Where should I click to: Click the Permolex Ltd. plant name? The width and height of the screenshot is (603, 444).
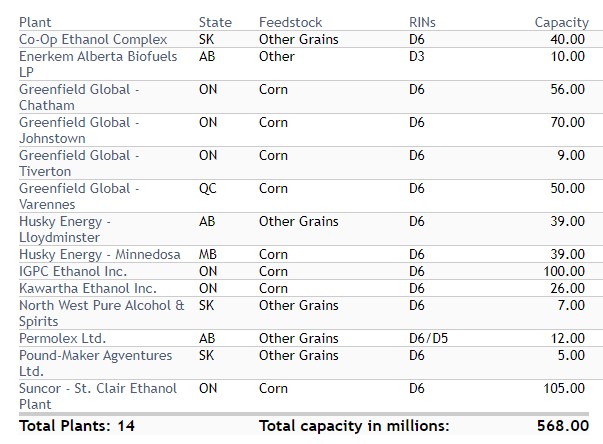(62, 339)
